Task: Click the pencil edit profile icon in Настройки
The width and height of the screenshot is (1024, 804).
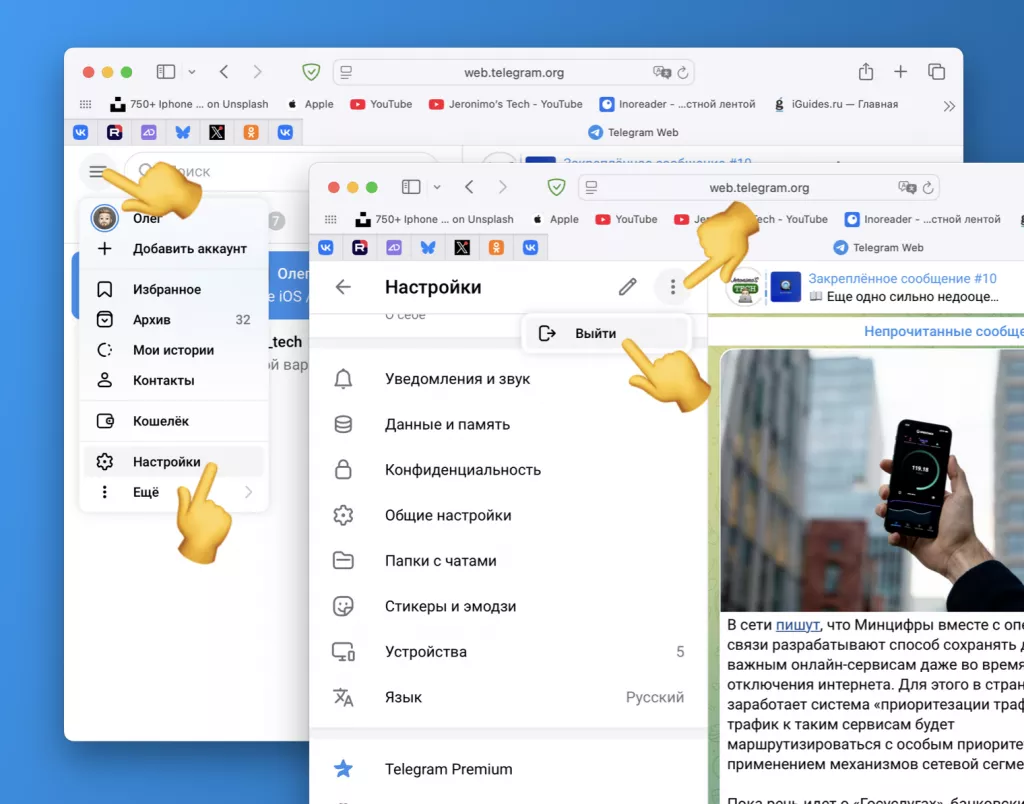Action: pyautogui.click(x=627, y=287)
